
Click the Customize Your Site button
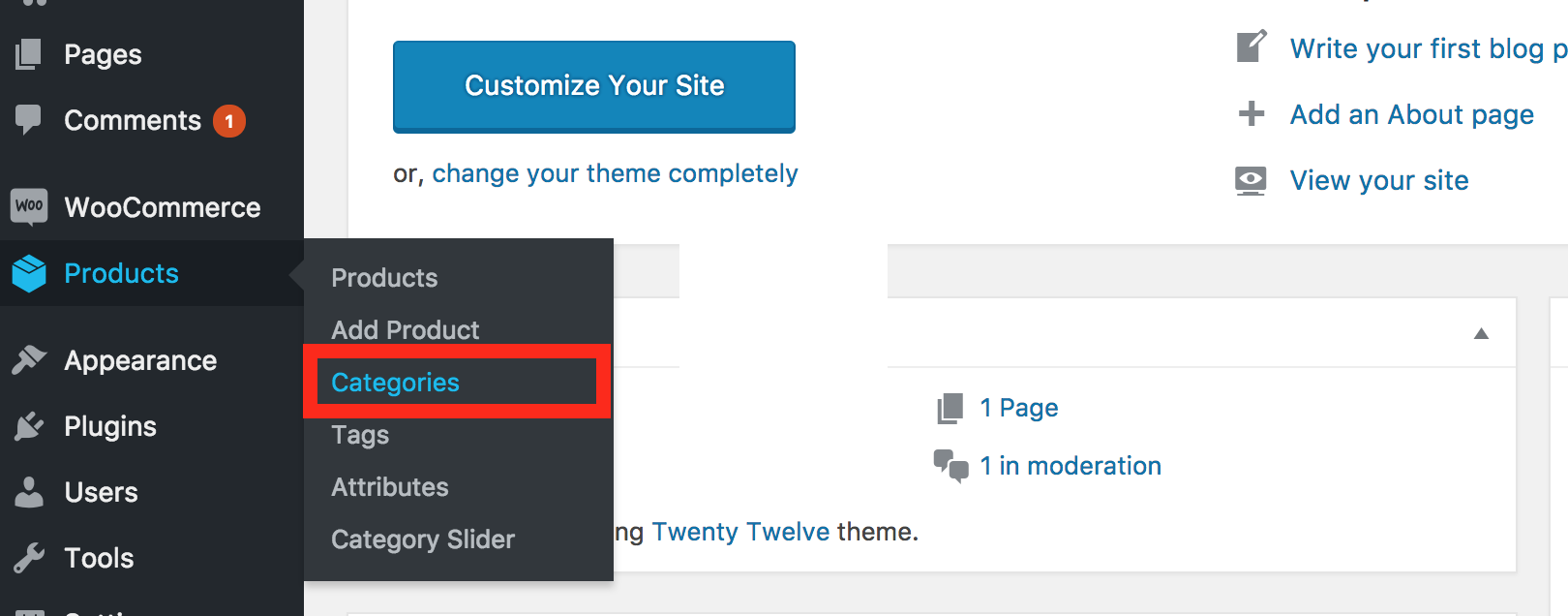[594, 86]
